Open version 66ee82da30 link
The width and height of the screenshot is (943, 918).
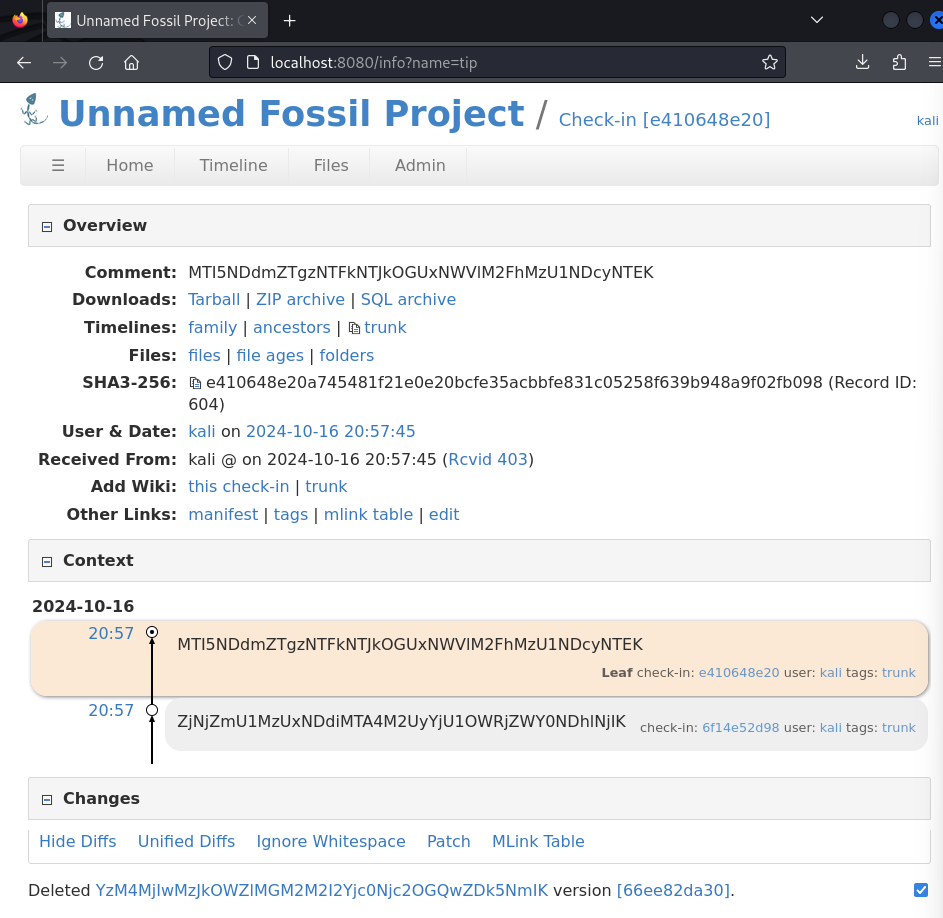(673, 890)
